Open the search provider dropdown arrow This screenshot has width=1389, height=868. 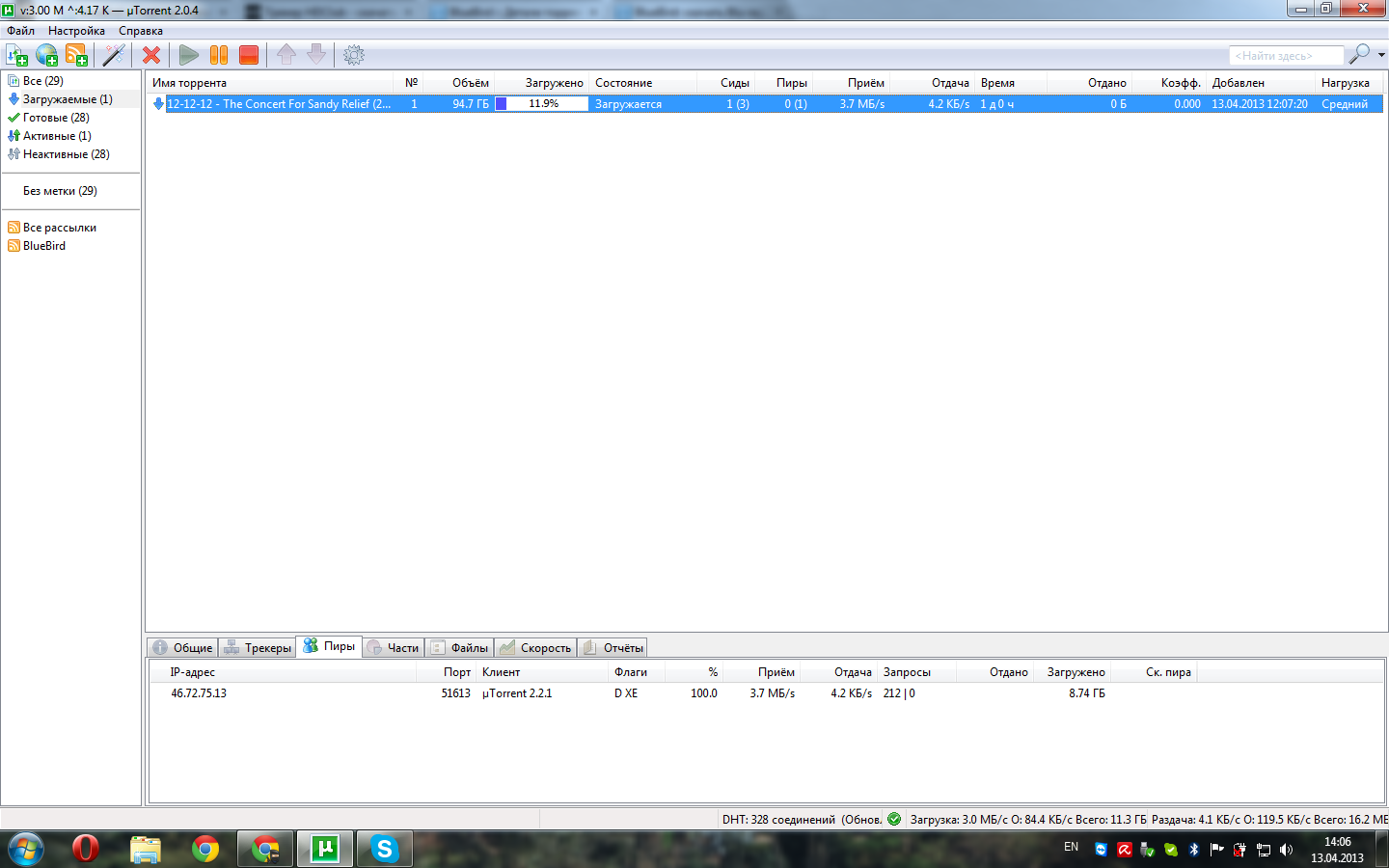[1381, 55]
